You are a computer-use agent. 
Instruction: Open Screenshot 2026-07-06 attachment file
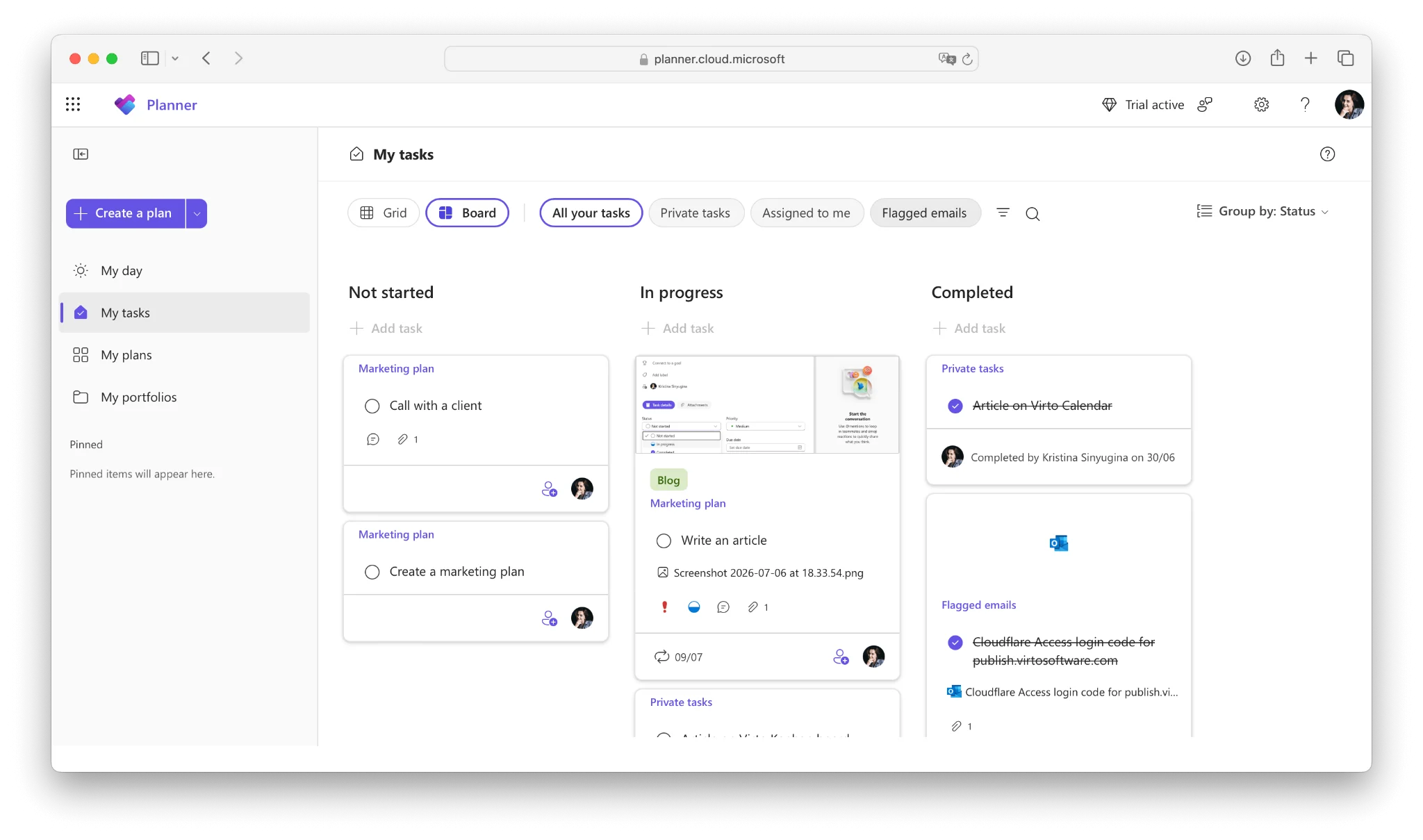coord(760,573)
